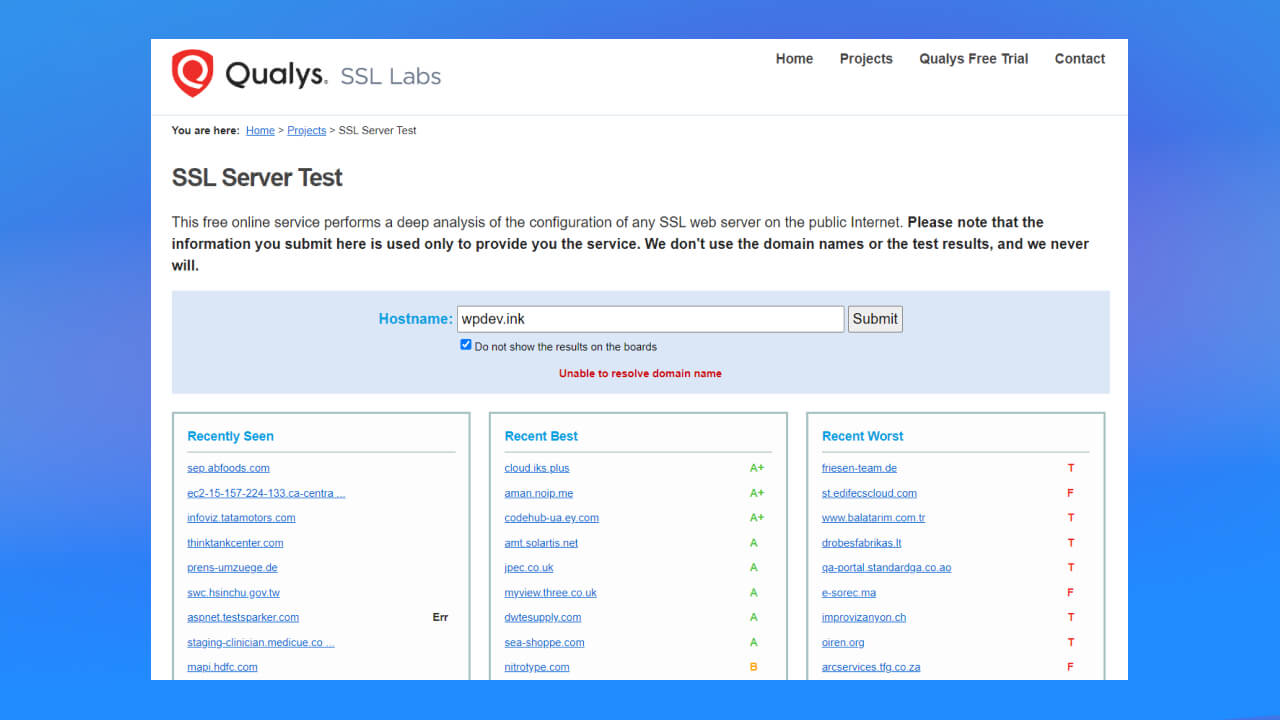The width and height of the screenshot is (1280, 720).
Task: Click the F grade beside st.edifecscloud.com
Action: click(1071, 493)
